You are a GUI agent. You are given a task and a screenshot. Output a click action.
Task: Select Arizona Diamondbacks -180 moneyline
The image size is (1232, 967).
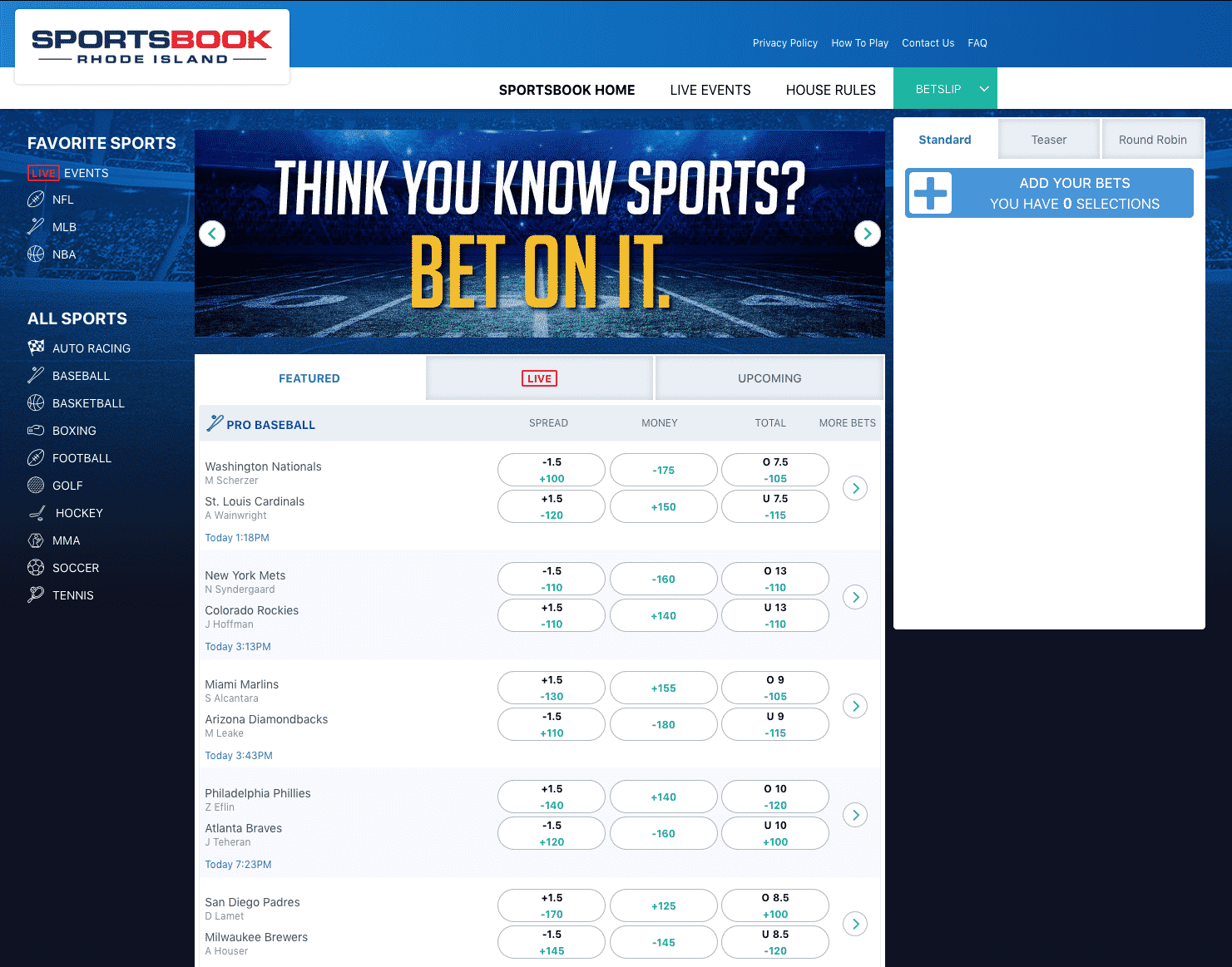pos(664,724)
